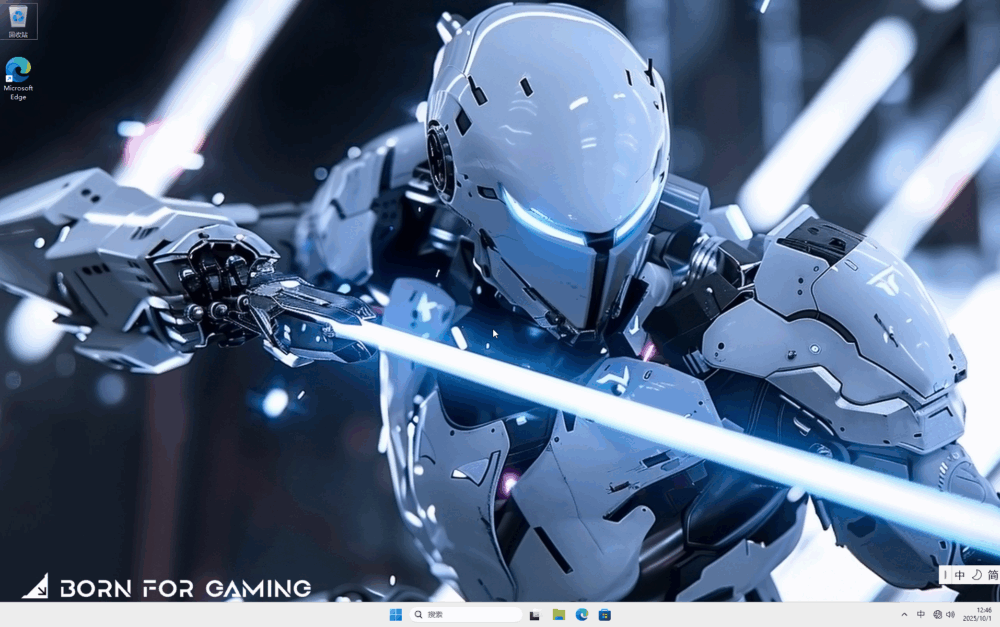Click the Show Desktop strip at the taskbar's right edge
The width and height of the screenshot is (1000, 627).
(x=997, y=614)
